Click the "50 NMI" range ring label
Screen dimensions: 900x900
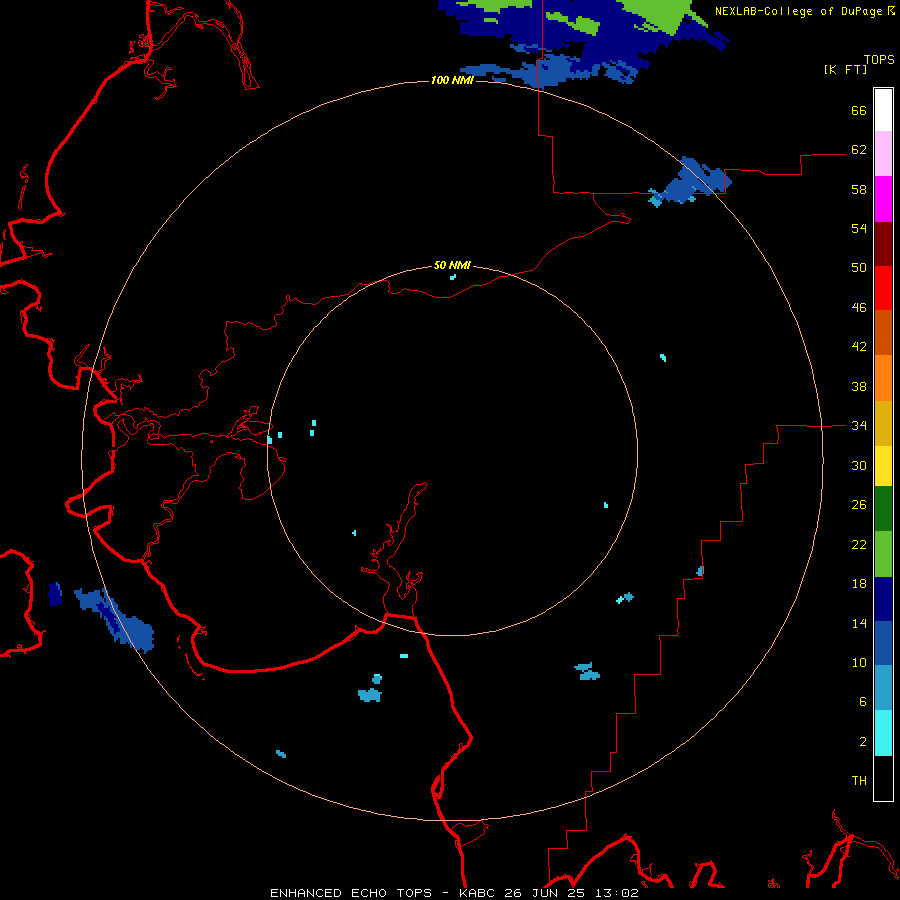click(452, 265)
